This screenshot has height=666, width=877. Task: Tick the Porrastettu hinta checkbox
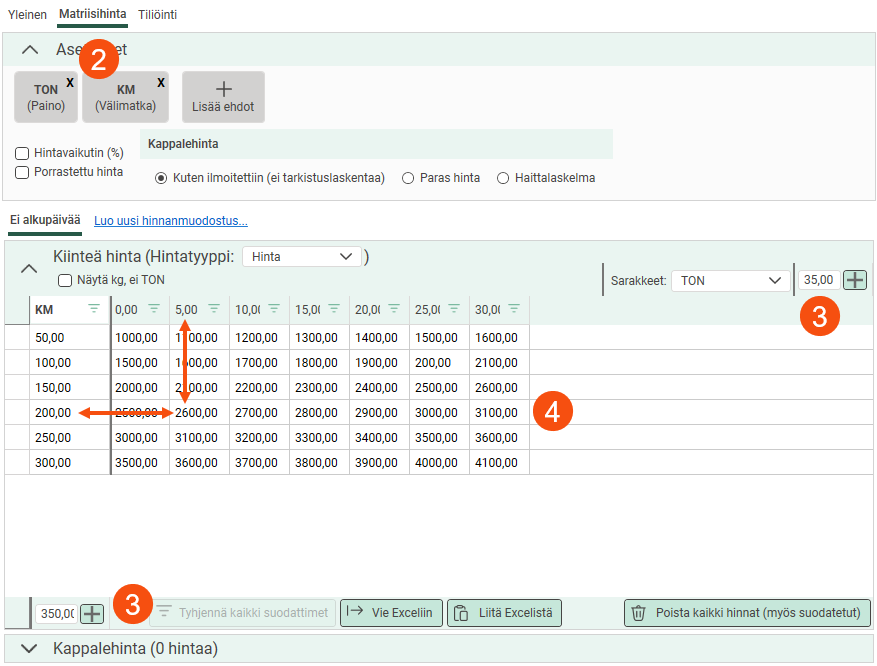point(22,172)
